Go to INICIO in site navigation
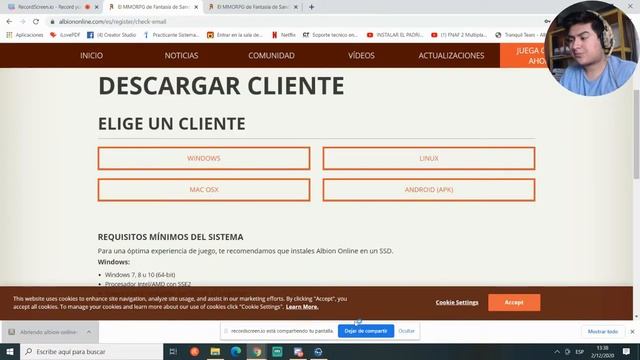 (x=91, y=56)
